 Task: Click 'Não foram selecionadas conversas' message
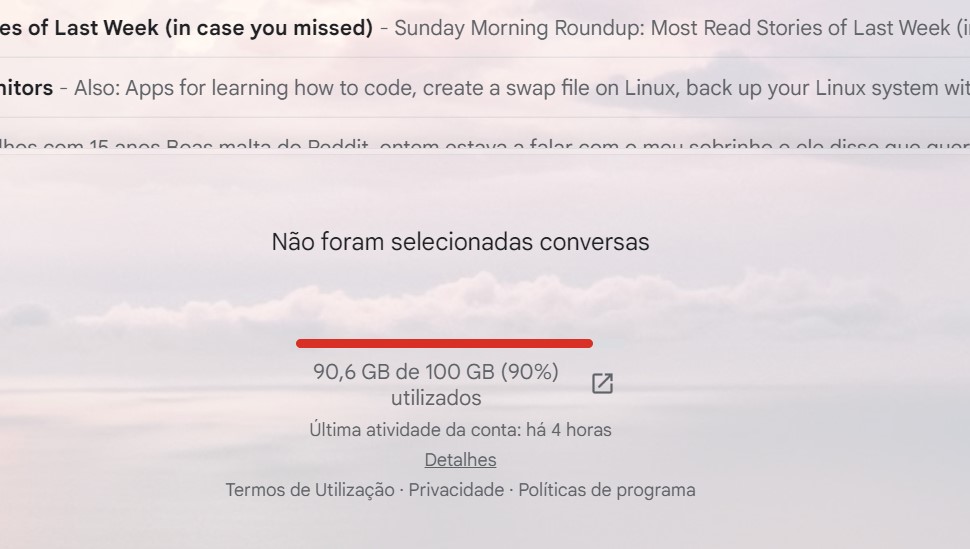[460, 242]
